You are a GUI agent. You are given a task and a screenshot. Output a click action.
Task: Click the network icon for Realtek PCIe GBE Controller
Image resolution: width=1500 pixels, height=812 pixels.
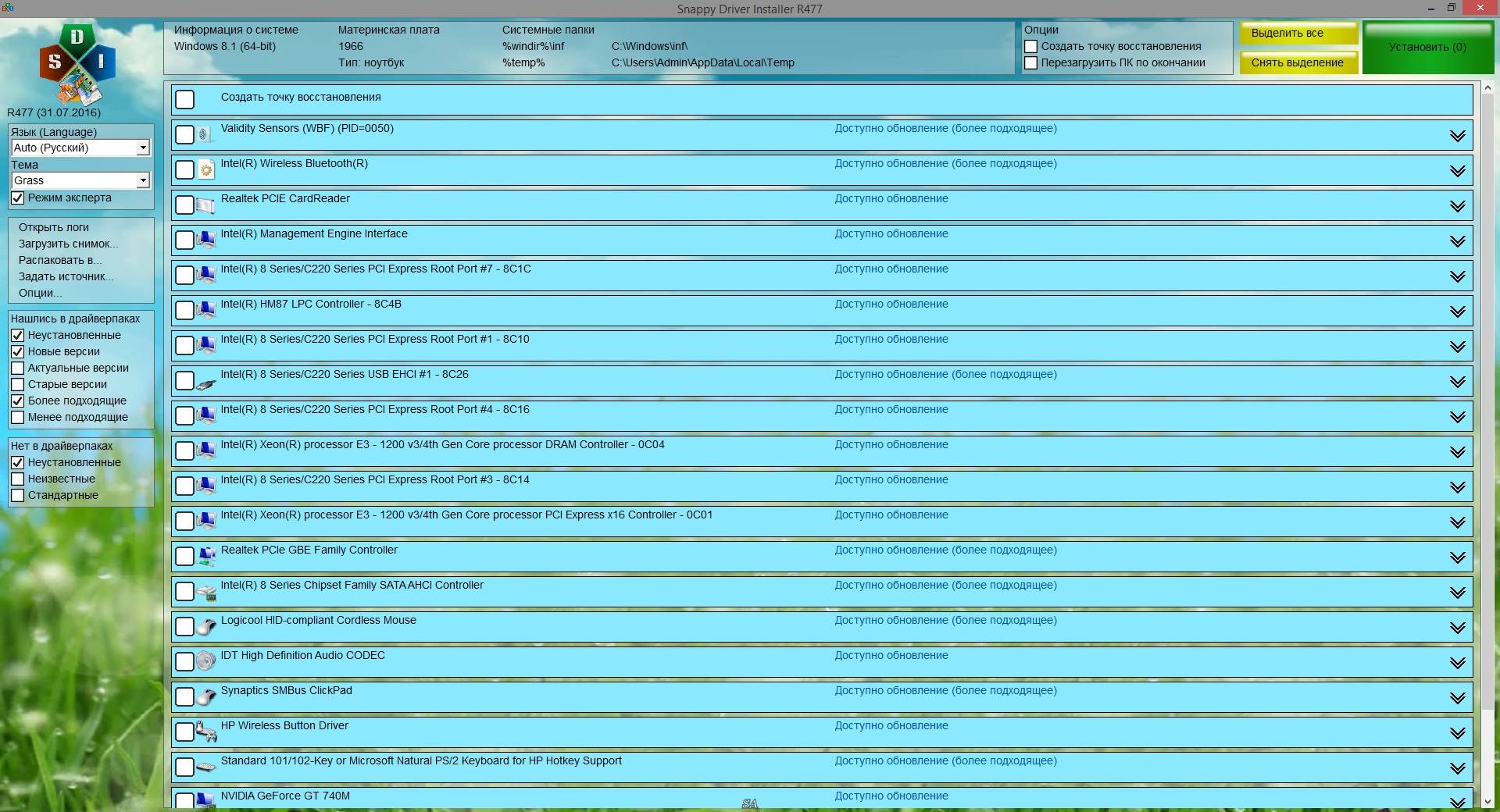pyautogui.click(x=205, y=556)
